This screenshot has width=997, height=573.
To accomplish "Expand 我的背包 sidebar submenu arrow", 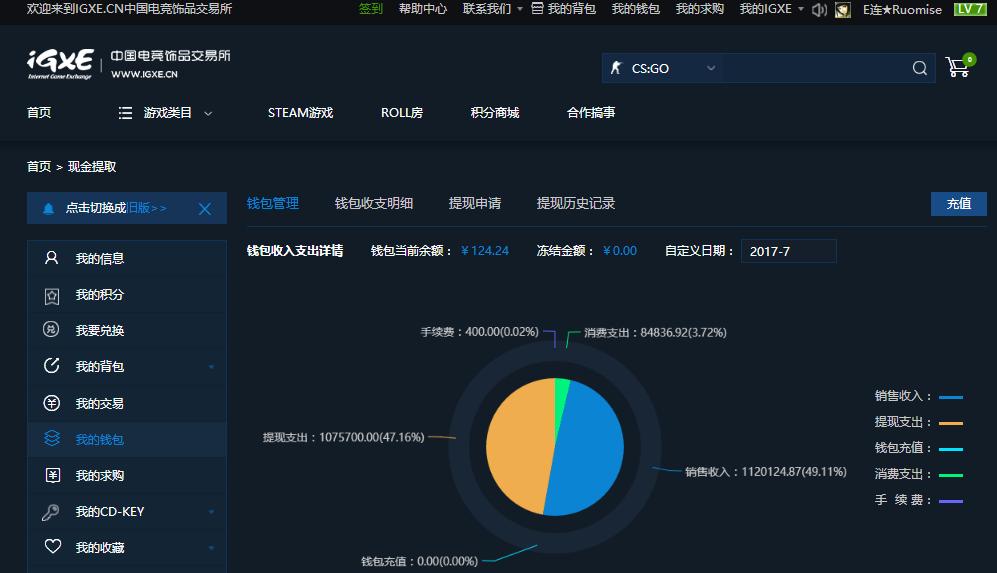I will 211,367.
